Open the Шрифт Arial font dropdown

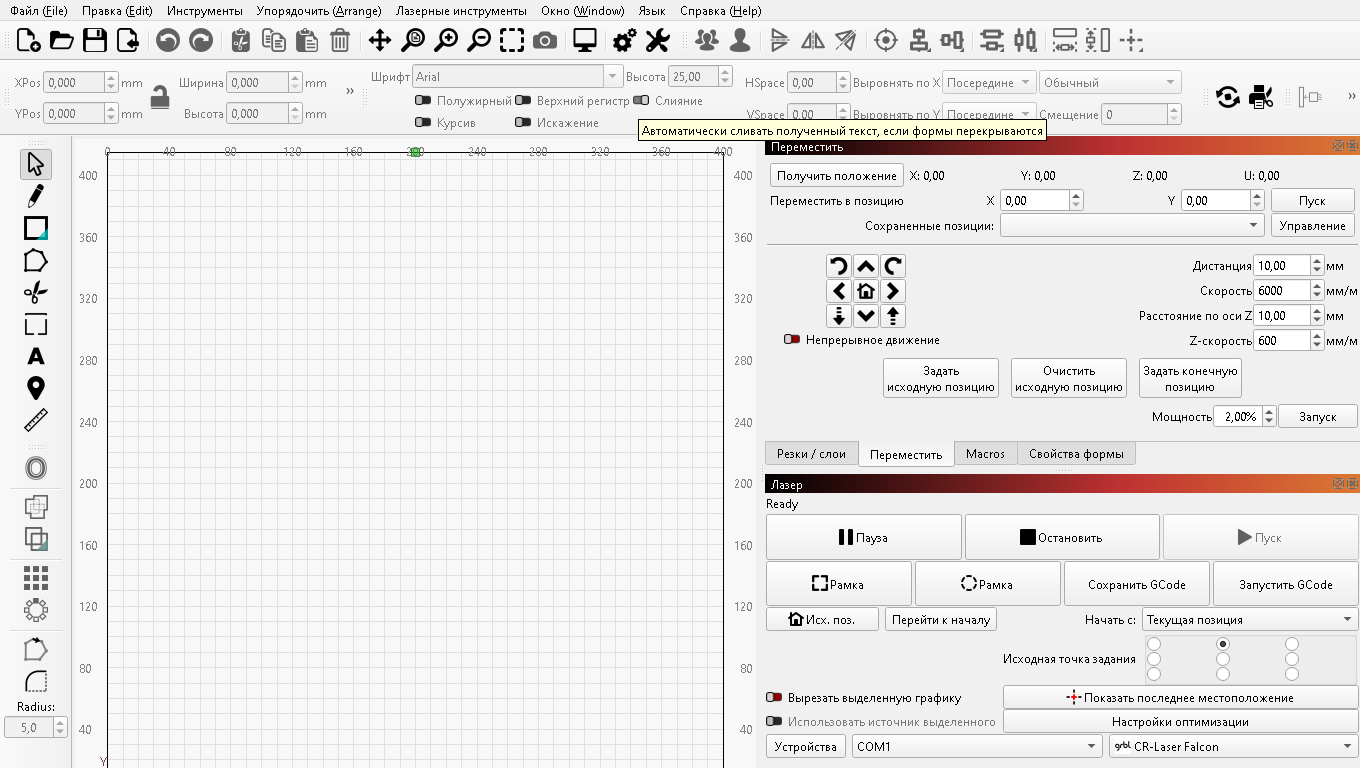[518, 77]
